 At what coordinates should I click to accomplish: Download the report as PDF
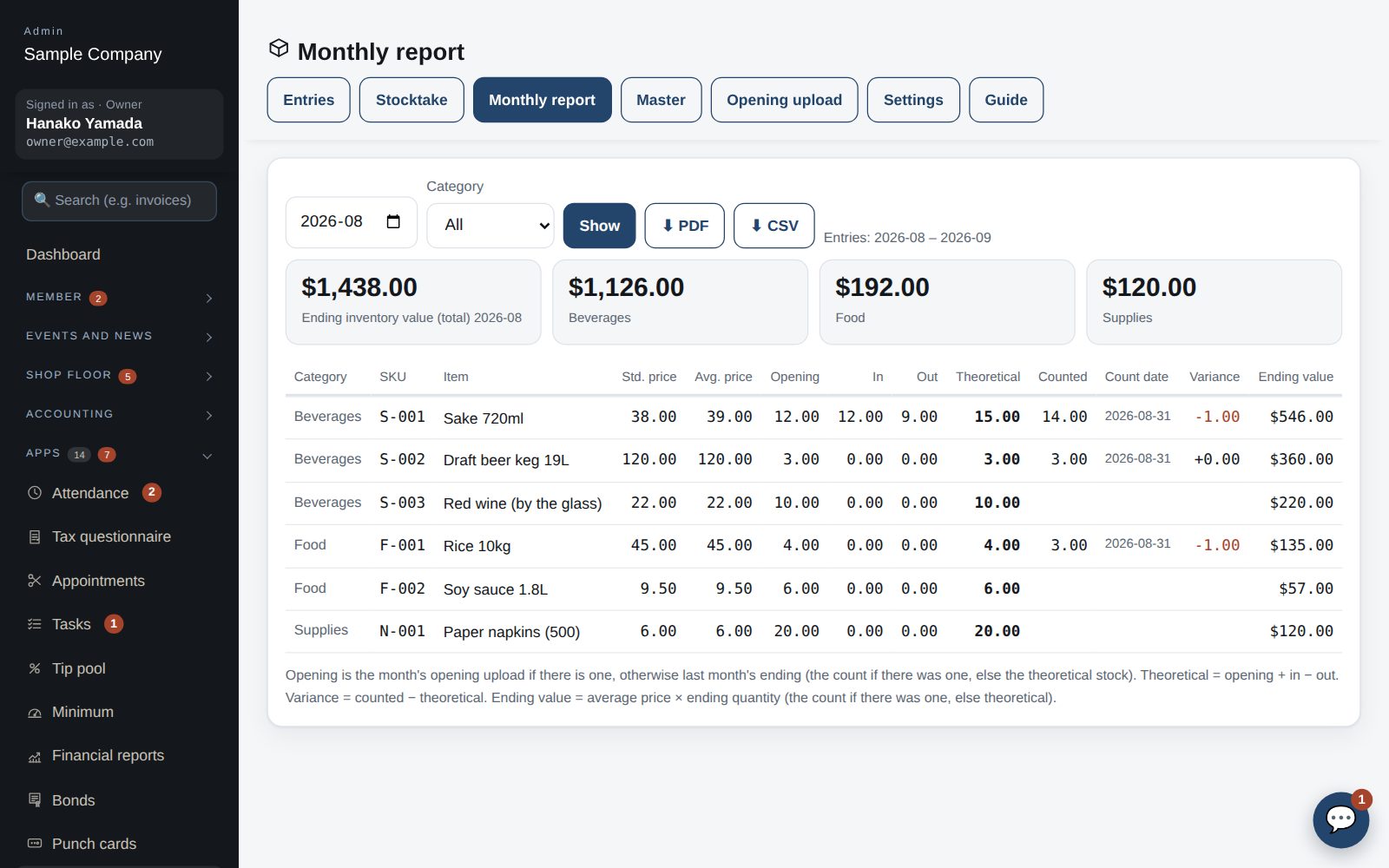(684, 226)
